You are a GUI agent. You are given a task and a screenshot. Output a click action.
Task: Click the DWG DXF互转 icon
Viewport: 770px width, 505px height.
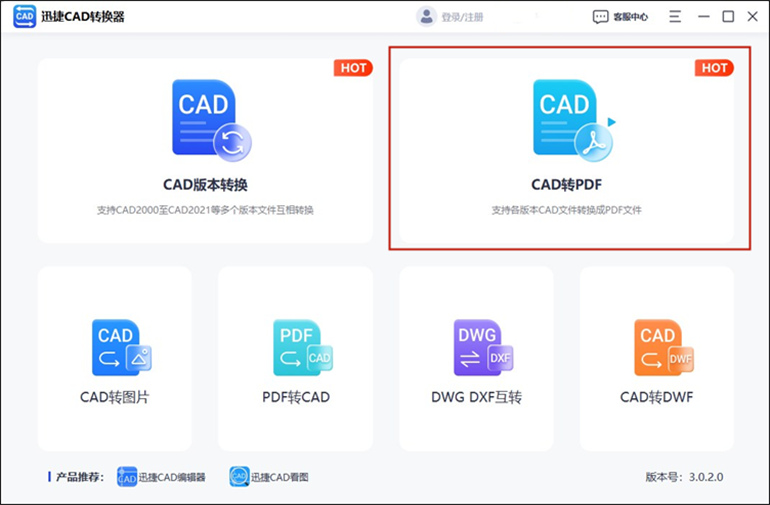pyautogui.click(x=483, y=347)
